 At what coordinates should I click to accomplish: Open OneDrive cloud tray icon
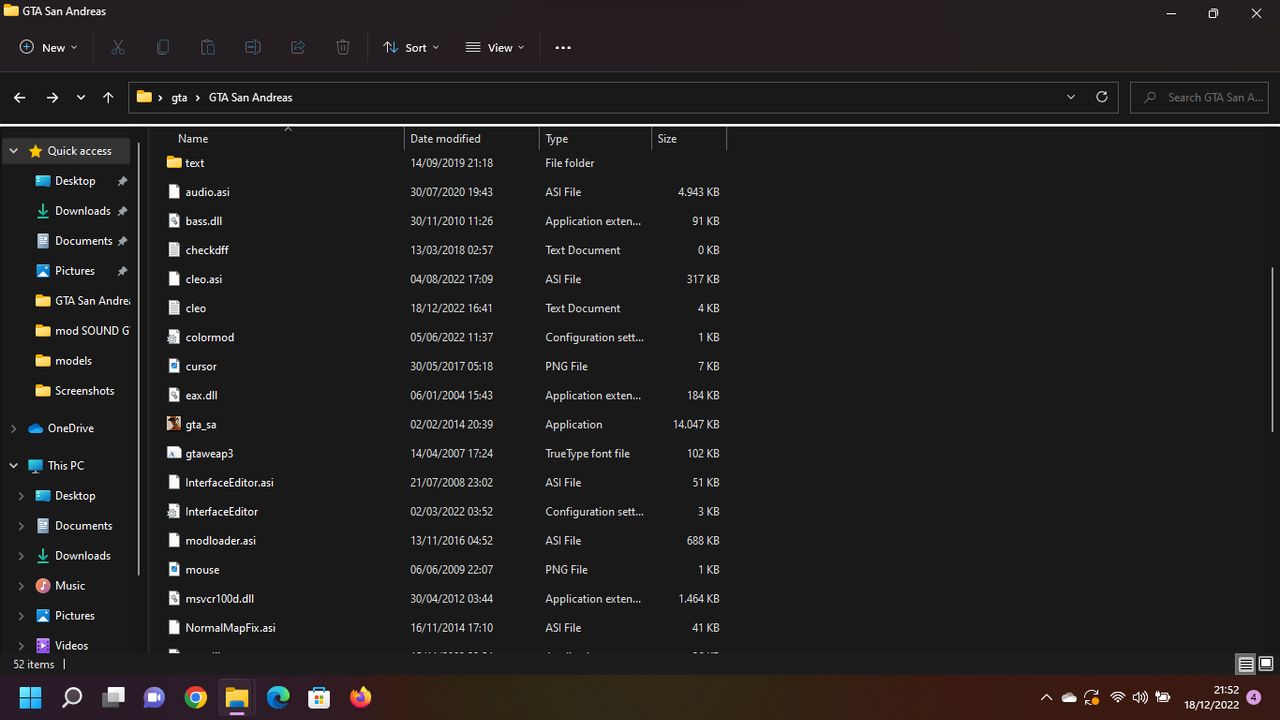(1069, 697)
